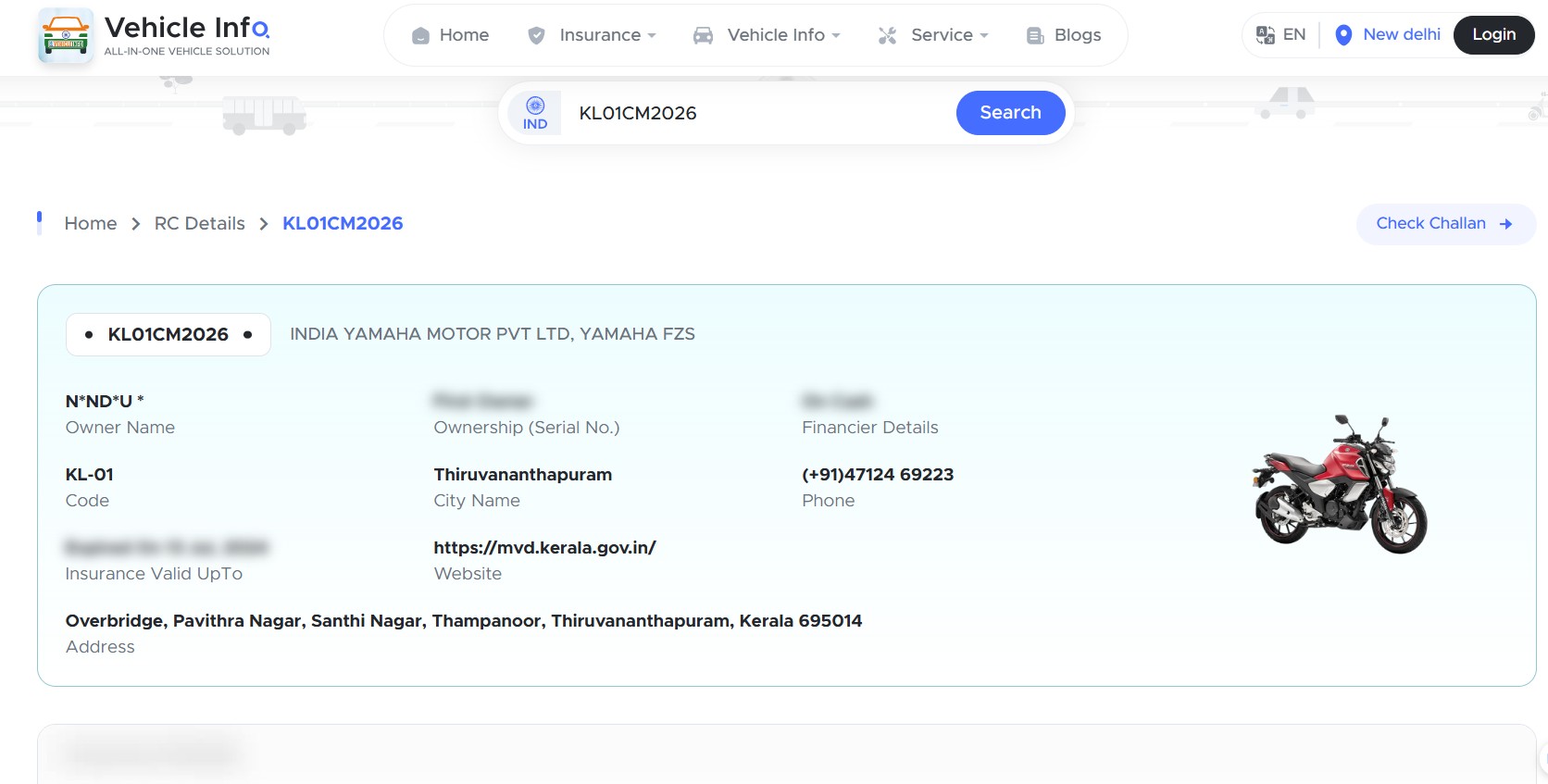Click the Vehicle Info logo icon
This screenshot has width=1548, height=784.
pos(66,36)
